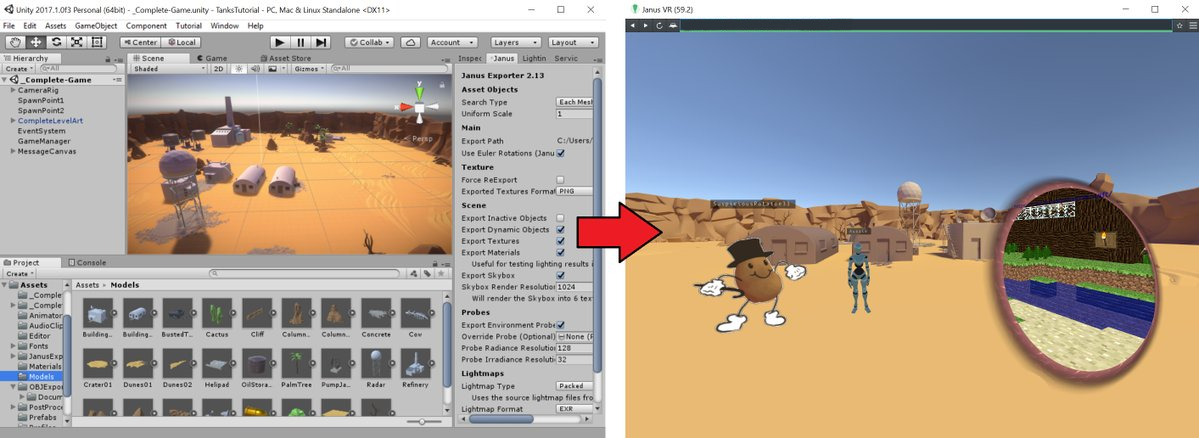Click search by type icon in Project panel
This screenshot has height=438, width=1199.
[x=415, y=273]
